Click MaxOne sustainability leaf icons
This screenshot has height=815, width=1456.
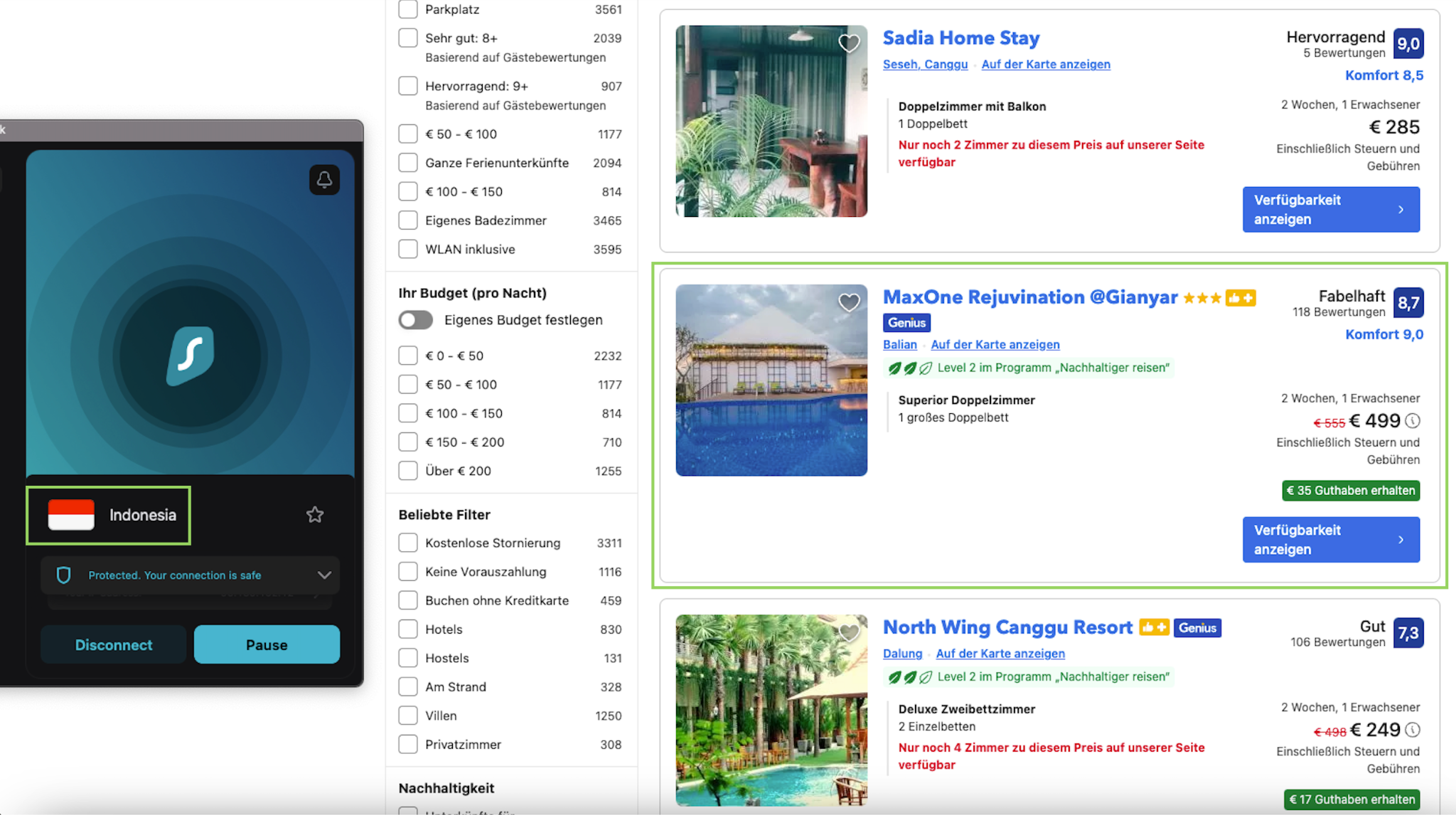(910, 368)
